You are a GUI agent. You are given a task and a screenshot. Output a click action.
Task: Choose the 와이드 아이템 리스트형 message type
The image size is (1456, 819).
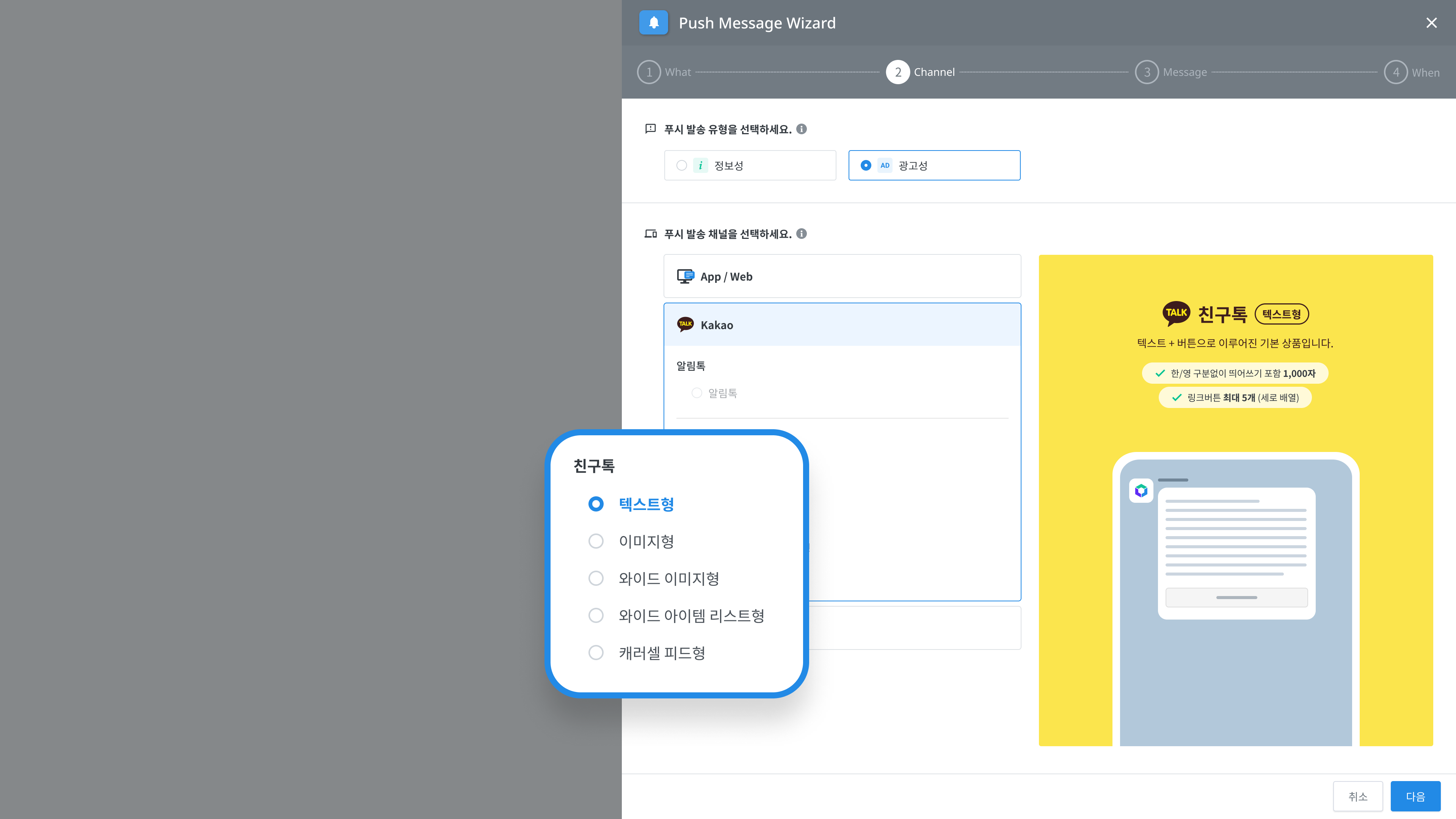pyautogui.click(x=596, y=615)
